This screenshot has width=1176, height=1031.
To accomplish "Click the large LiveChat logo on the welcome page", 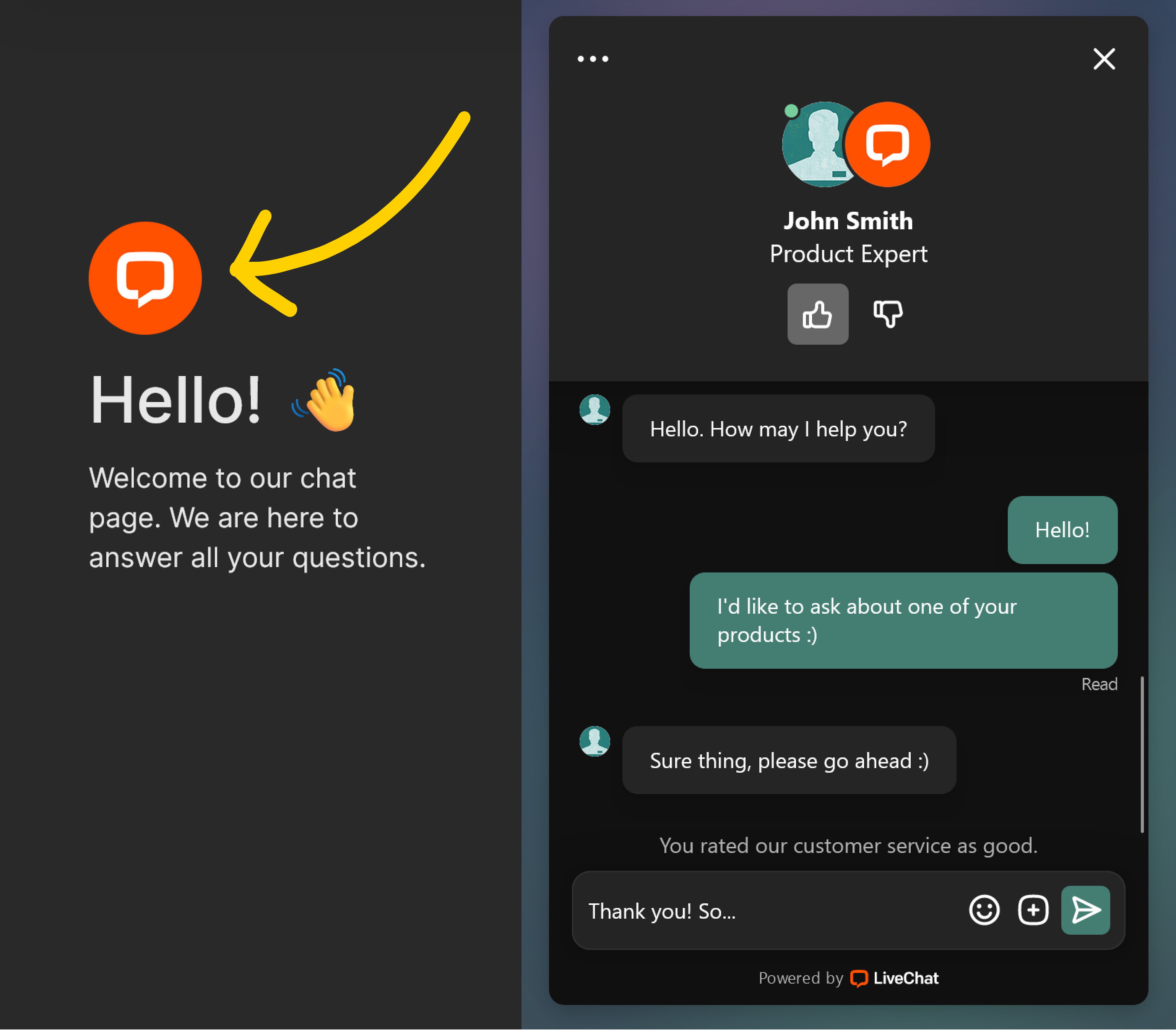I will click(145, 278).
